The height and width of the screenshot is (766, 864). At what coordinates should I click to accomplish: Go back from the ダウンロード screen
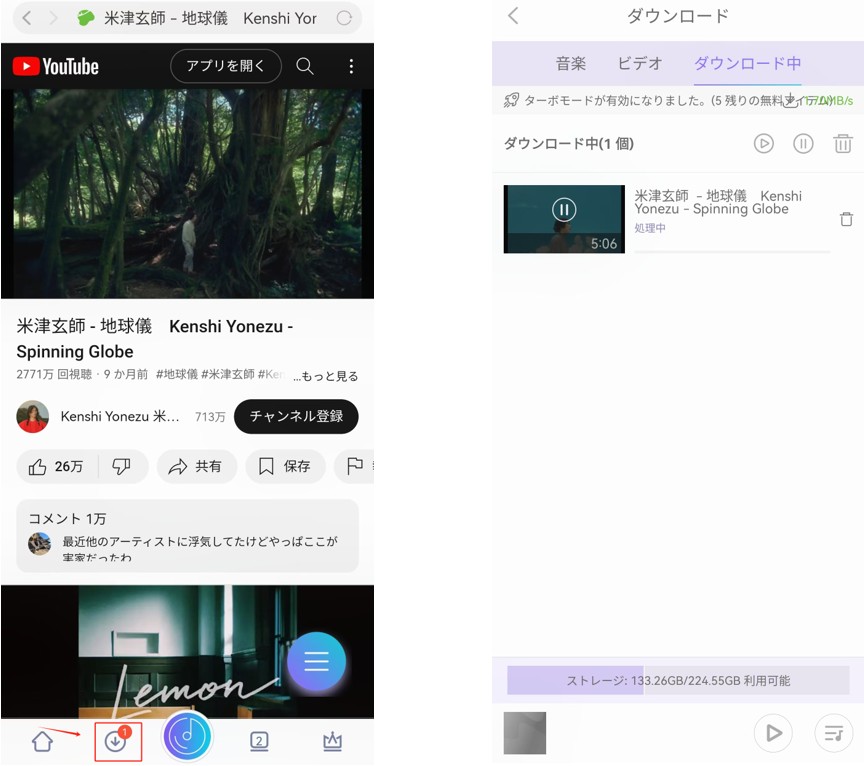pyautogui.click(x=513, y=16)
